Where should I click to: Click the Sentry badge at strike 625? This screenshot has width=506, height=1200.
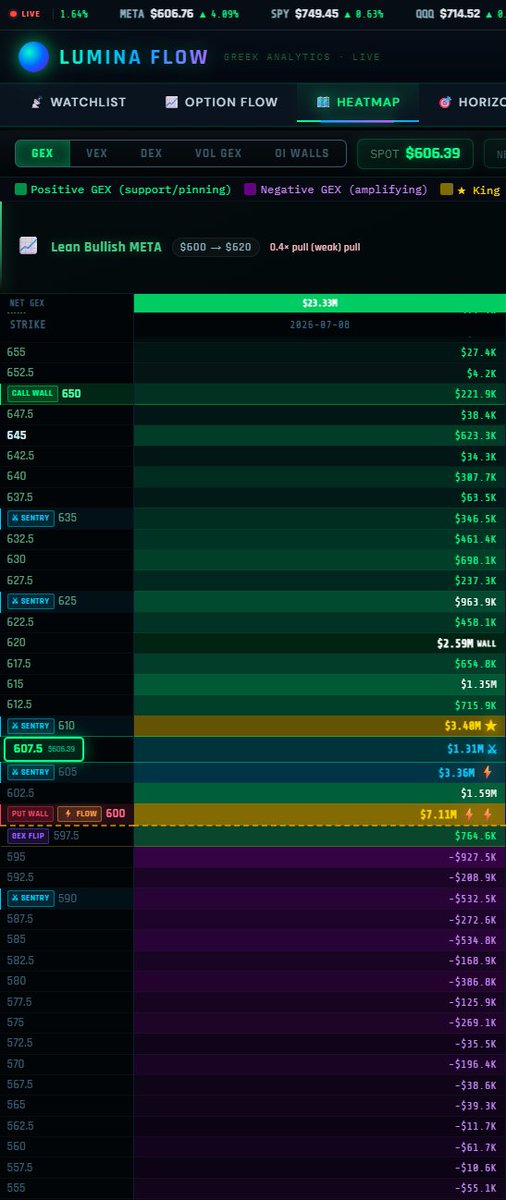point(30,601)
